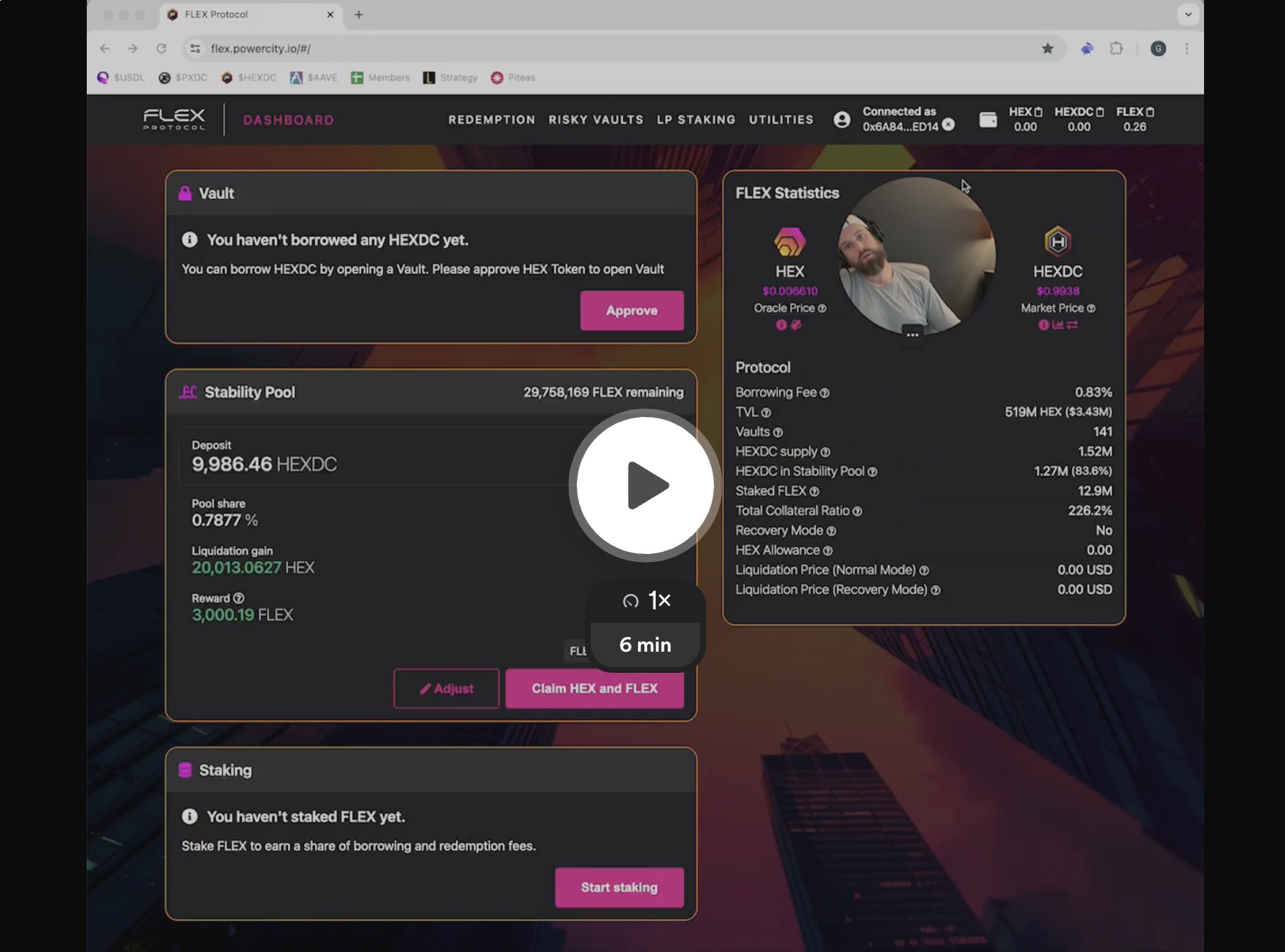
Task: Click Total Collateral Ratio help icon
Action: click(858, 511)
